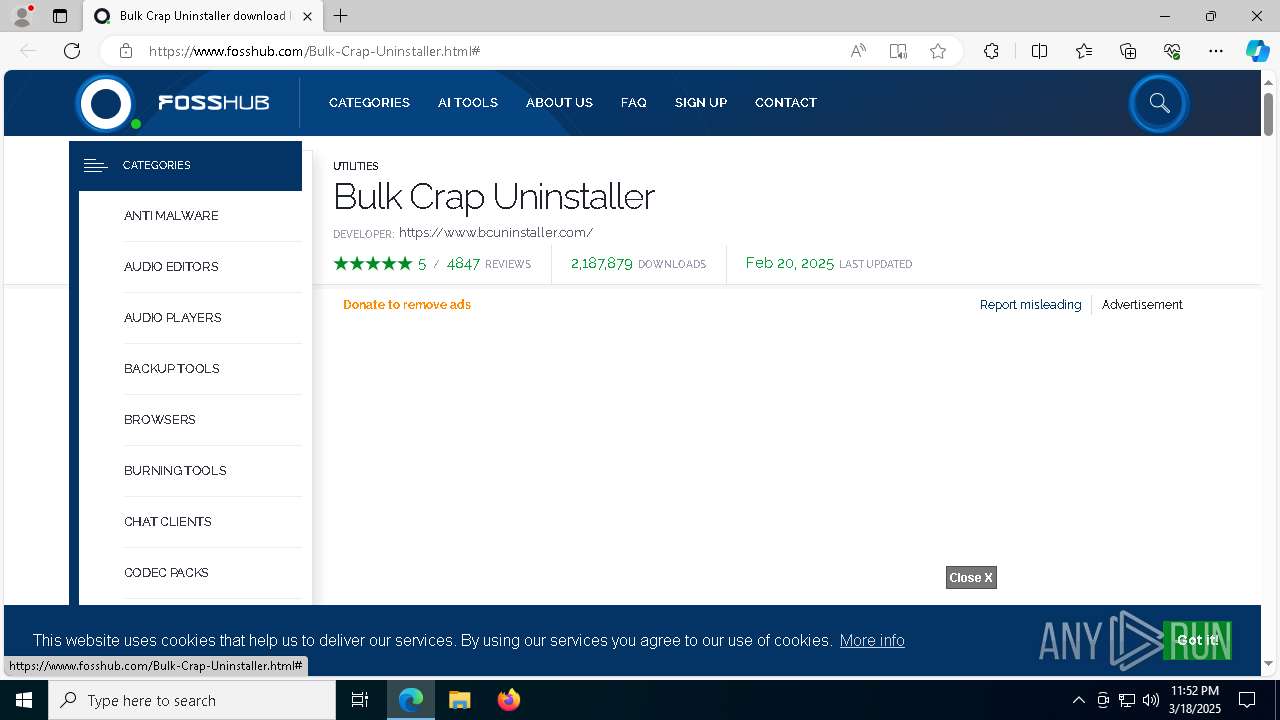
Task: Click Report misleading link
Action: coord(1030,305)
